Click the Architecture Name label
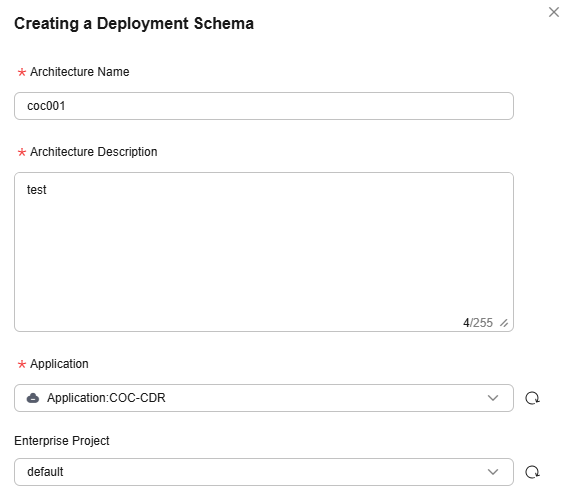Image resolution: width=568 pixels, height=497 pixels. pyautogui.click(x=80, y=72)
